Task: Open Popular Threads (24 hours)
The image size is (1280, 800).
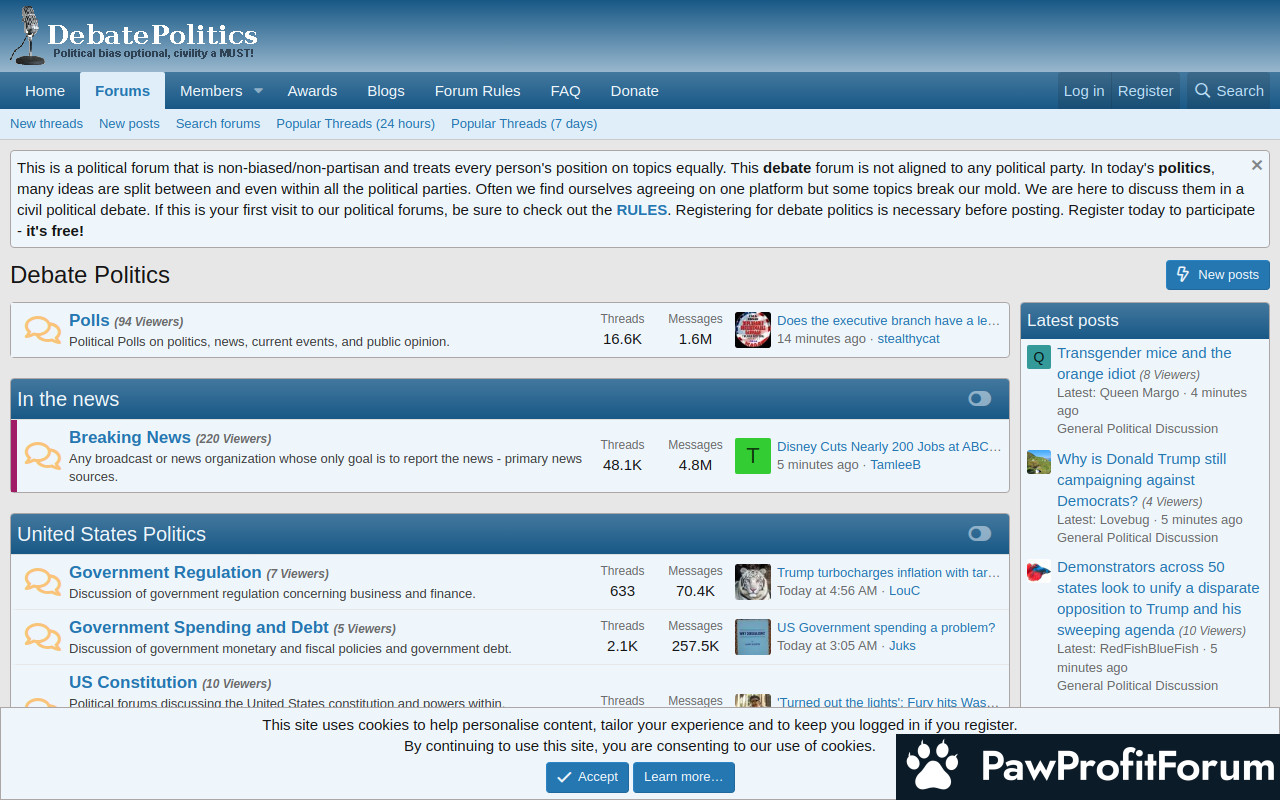Action: [x=356, y=124]
